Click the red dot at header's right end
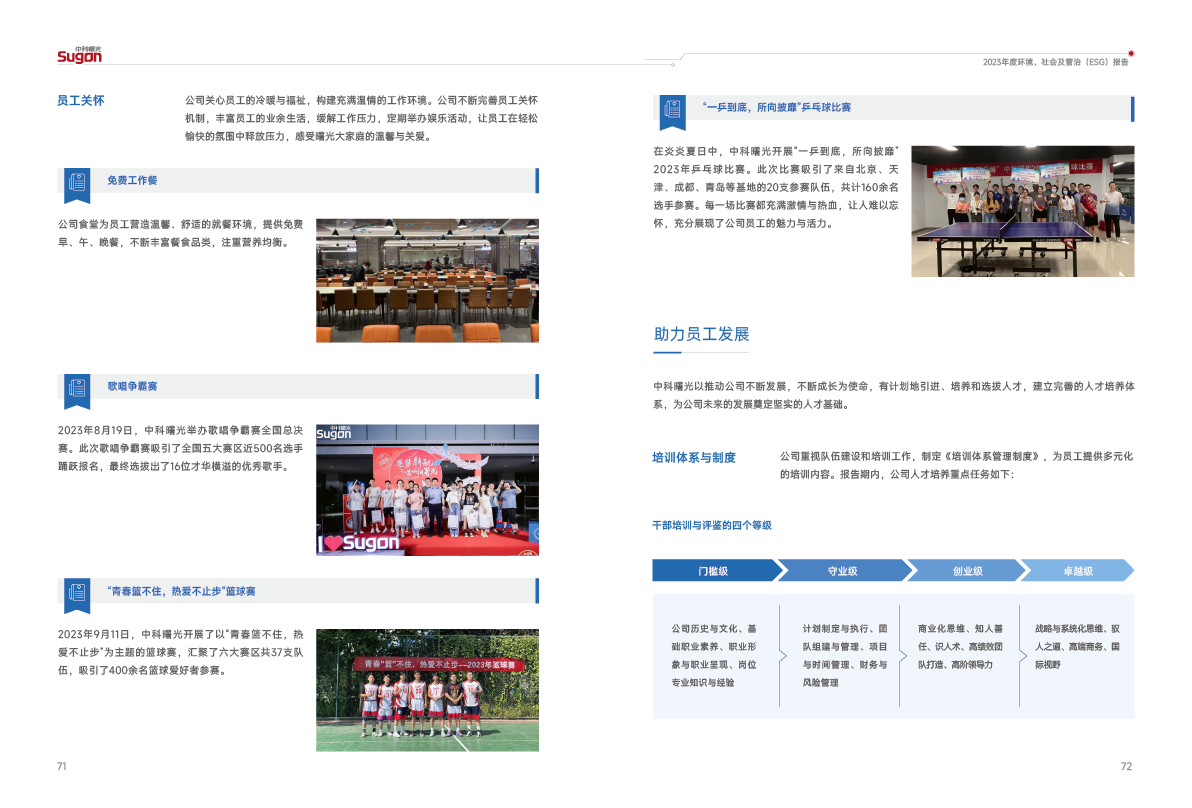 coord(1131,53)
